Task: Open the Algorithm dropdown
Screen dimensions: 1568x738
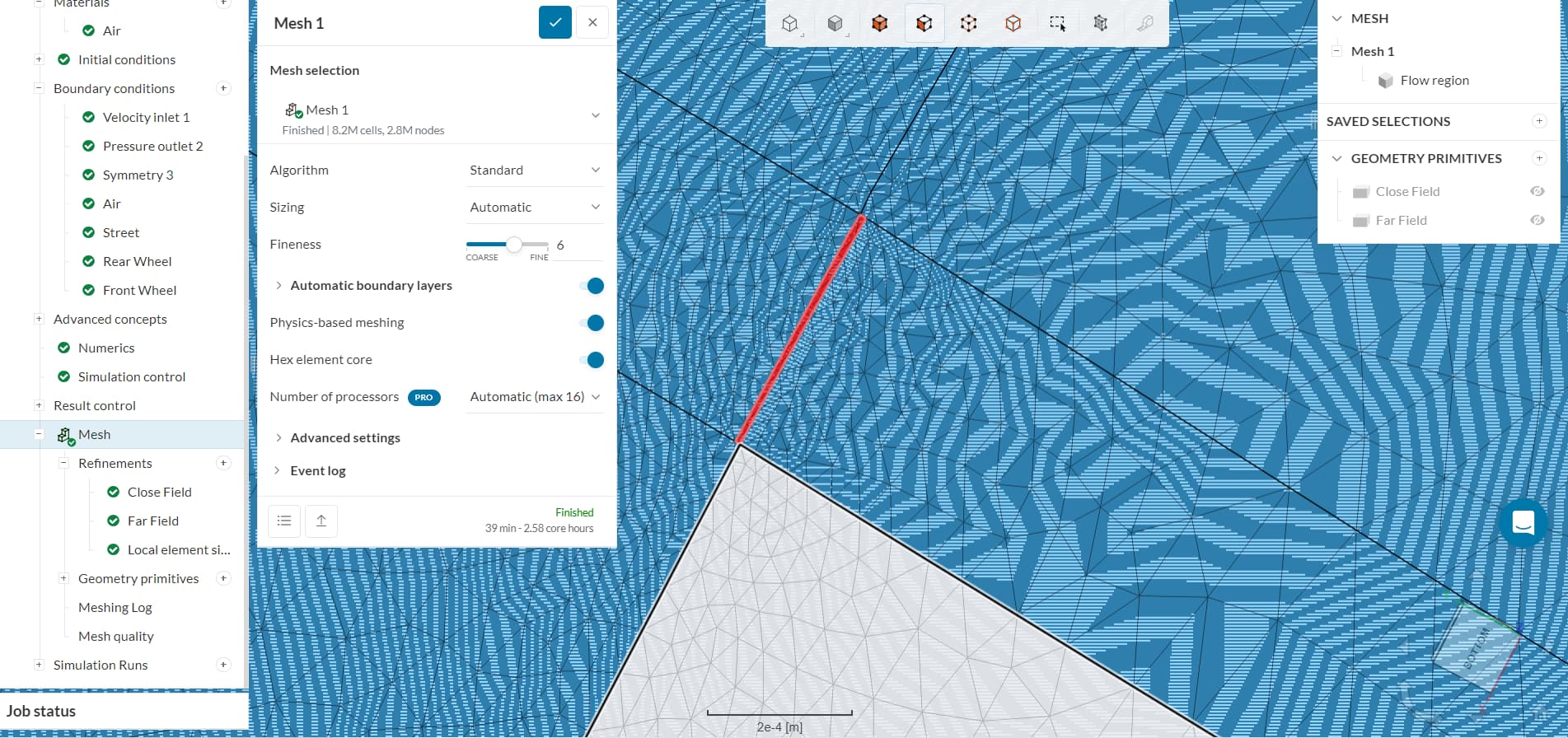Action: click(x=535, y=170)
